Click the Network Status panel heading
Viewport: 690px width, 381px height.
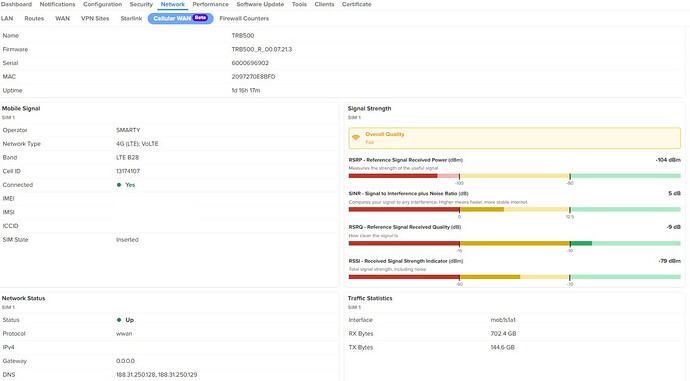23,298
